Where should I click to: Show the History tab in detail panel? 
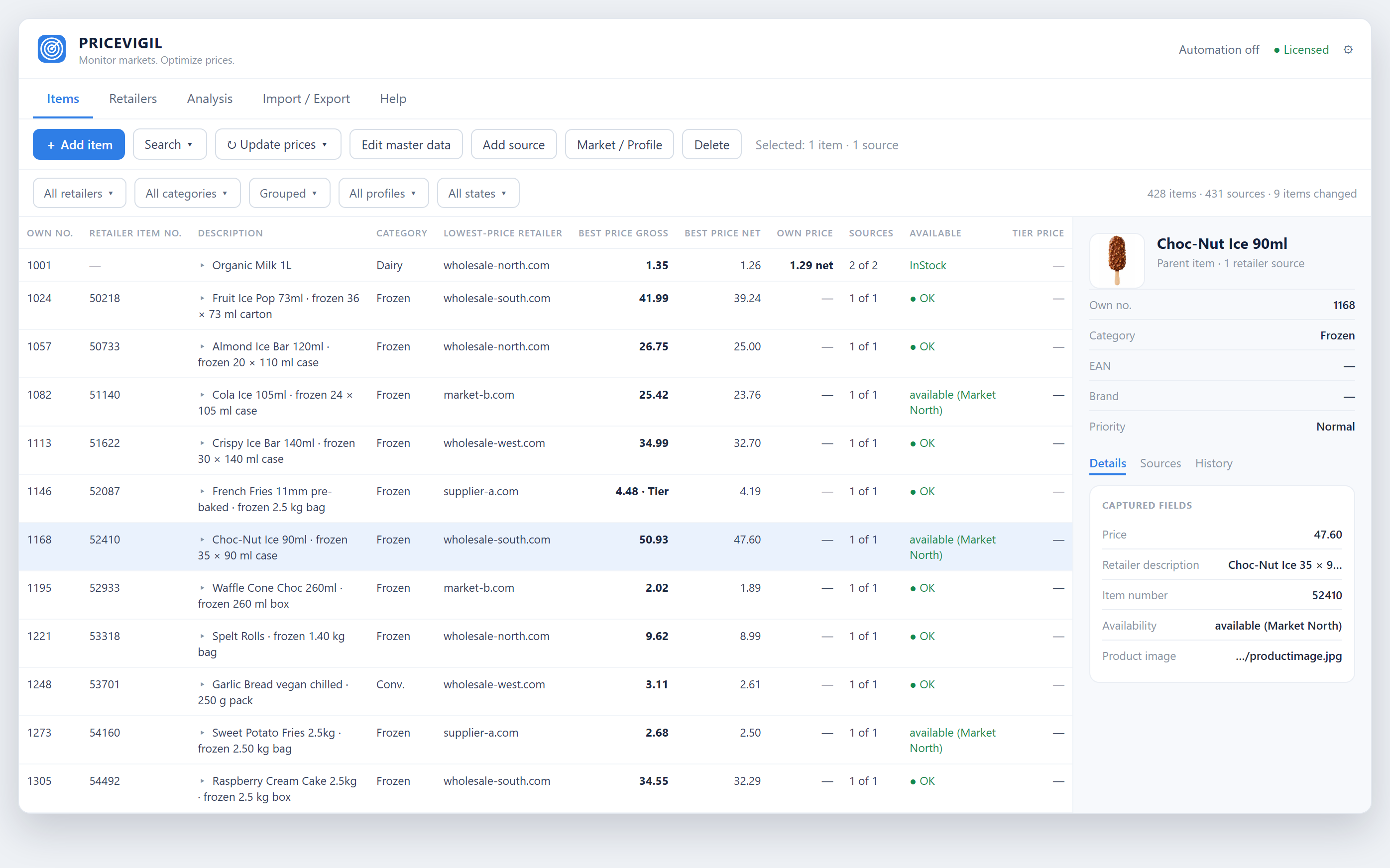tap(1213, 463)
